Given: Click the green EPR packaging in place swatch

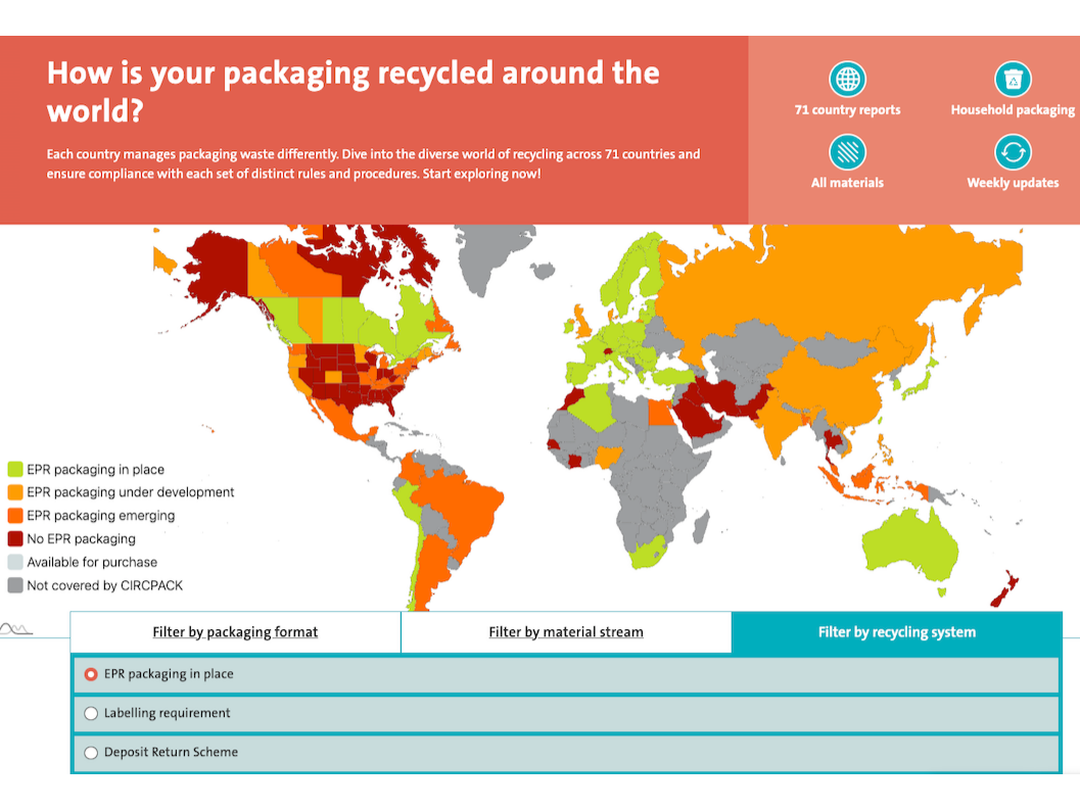Looking at the screenshot, I should coord(15,470).
